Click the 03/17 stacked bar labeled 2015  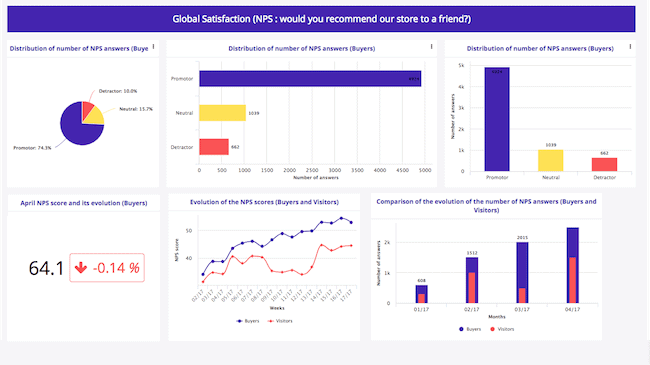522,273
